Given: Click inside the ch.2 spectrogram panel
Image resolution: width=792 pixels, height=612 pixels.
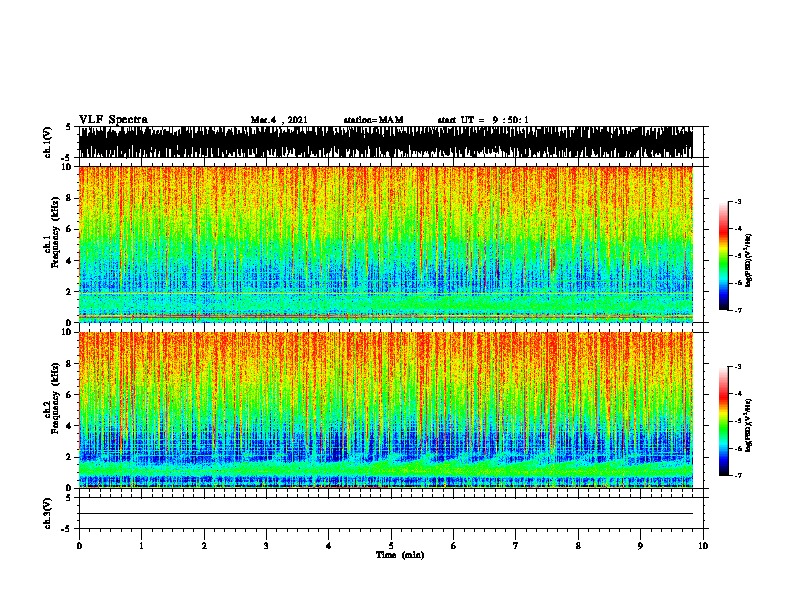Looking at the screenshot, I should [x=386, y=410].
